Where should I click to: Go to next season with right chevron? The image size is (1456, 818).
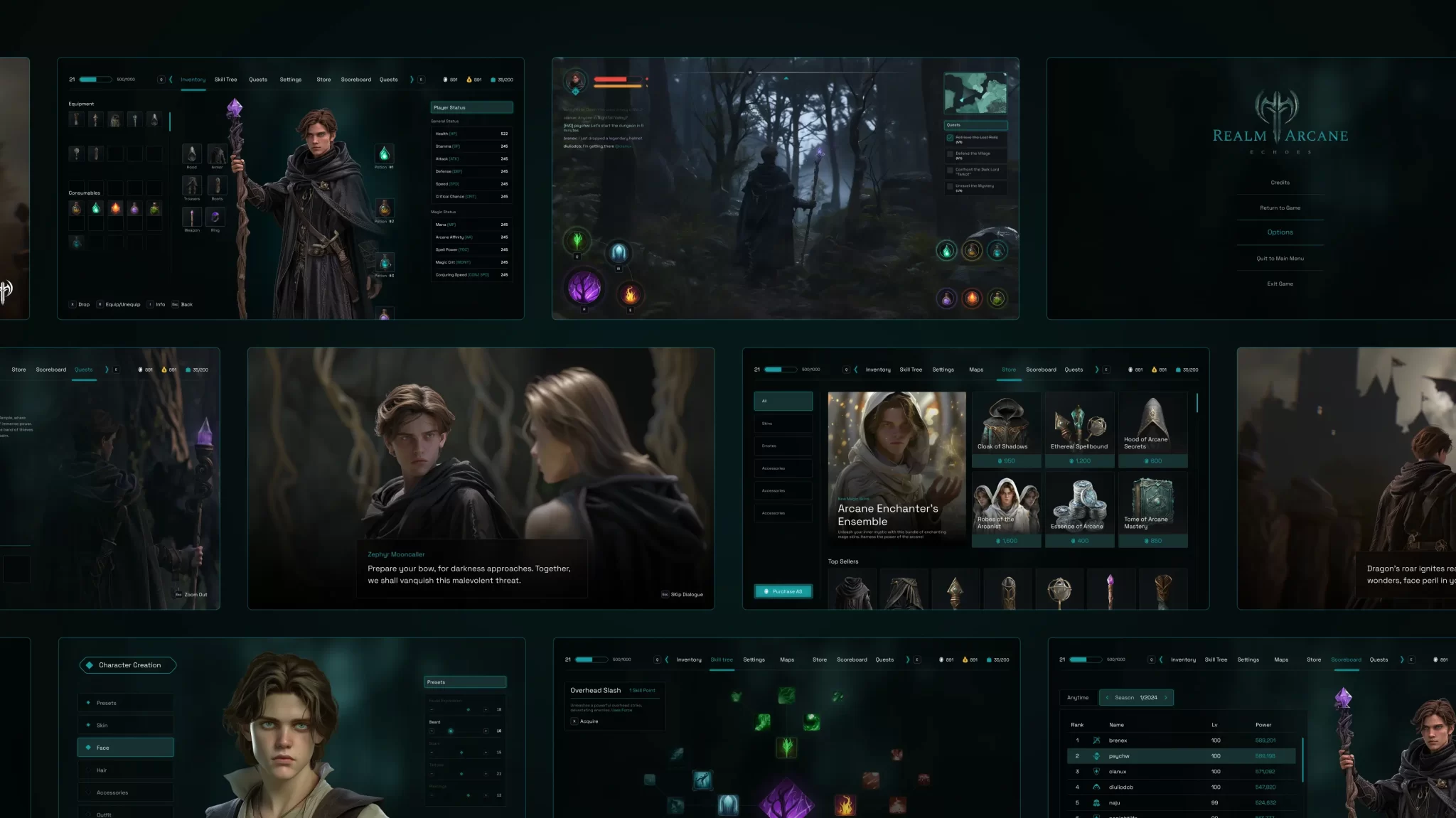(1166, 698)
